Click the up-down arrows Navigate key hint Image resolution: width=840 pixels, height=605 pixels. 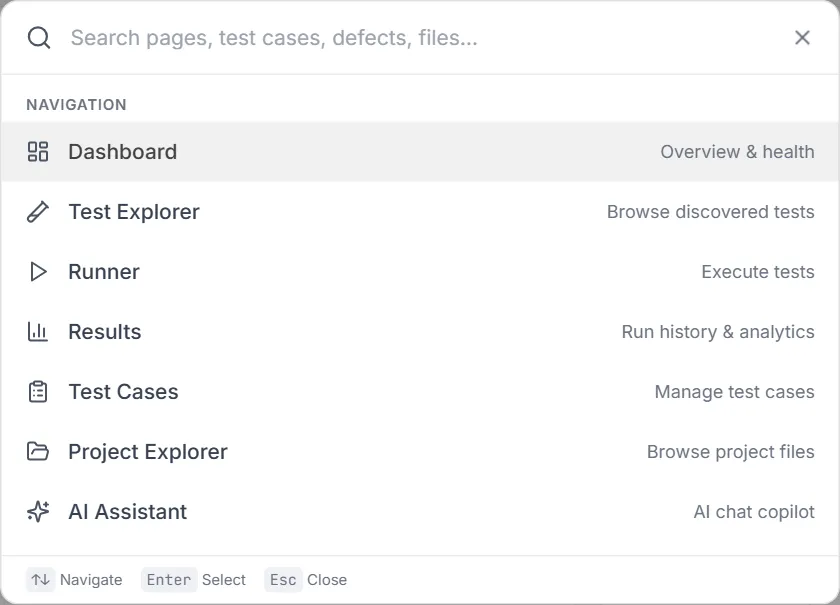pyautogui.click(x=41, y=580)
